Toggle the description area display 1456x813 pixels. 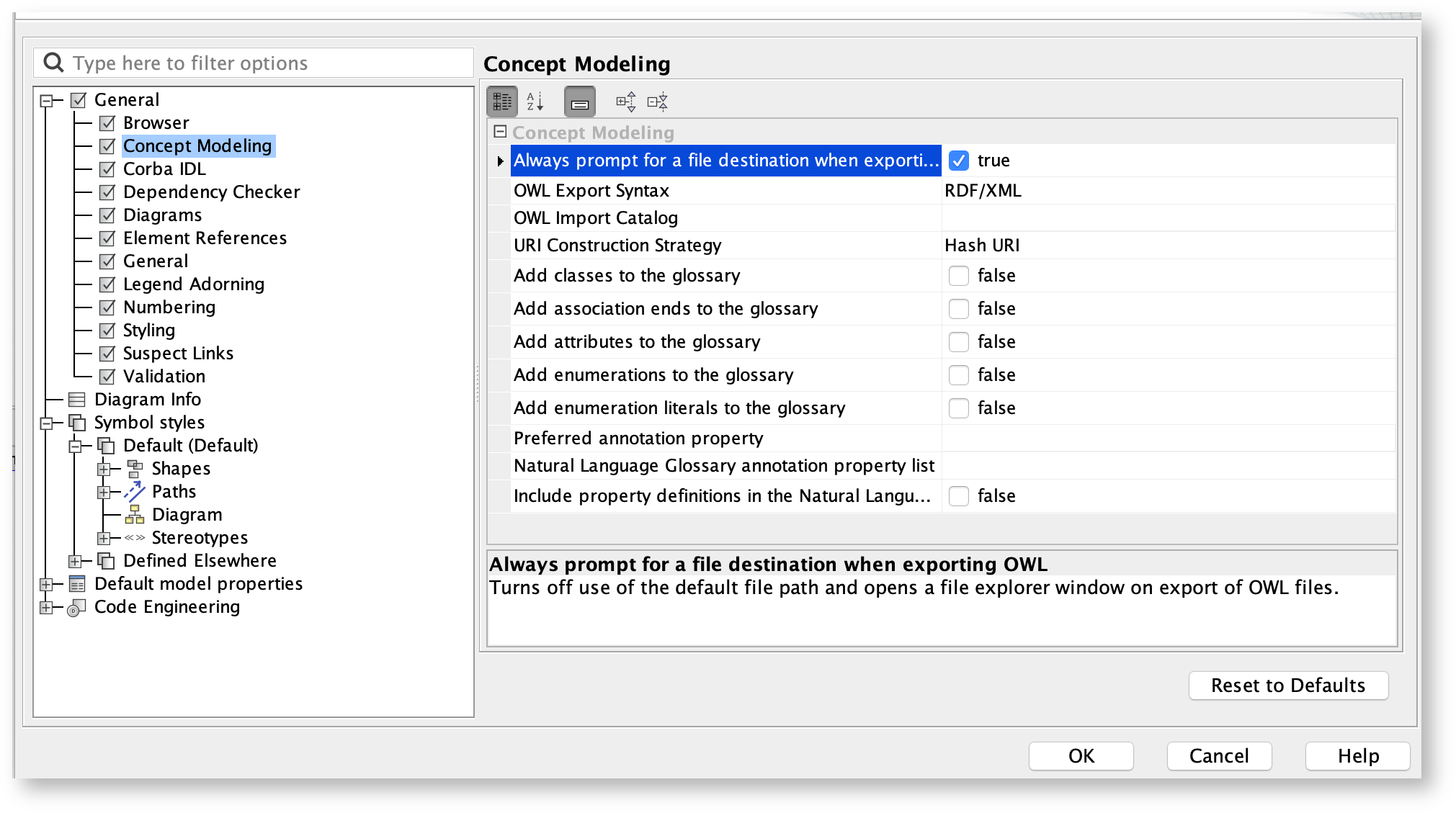579,101
